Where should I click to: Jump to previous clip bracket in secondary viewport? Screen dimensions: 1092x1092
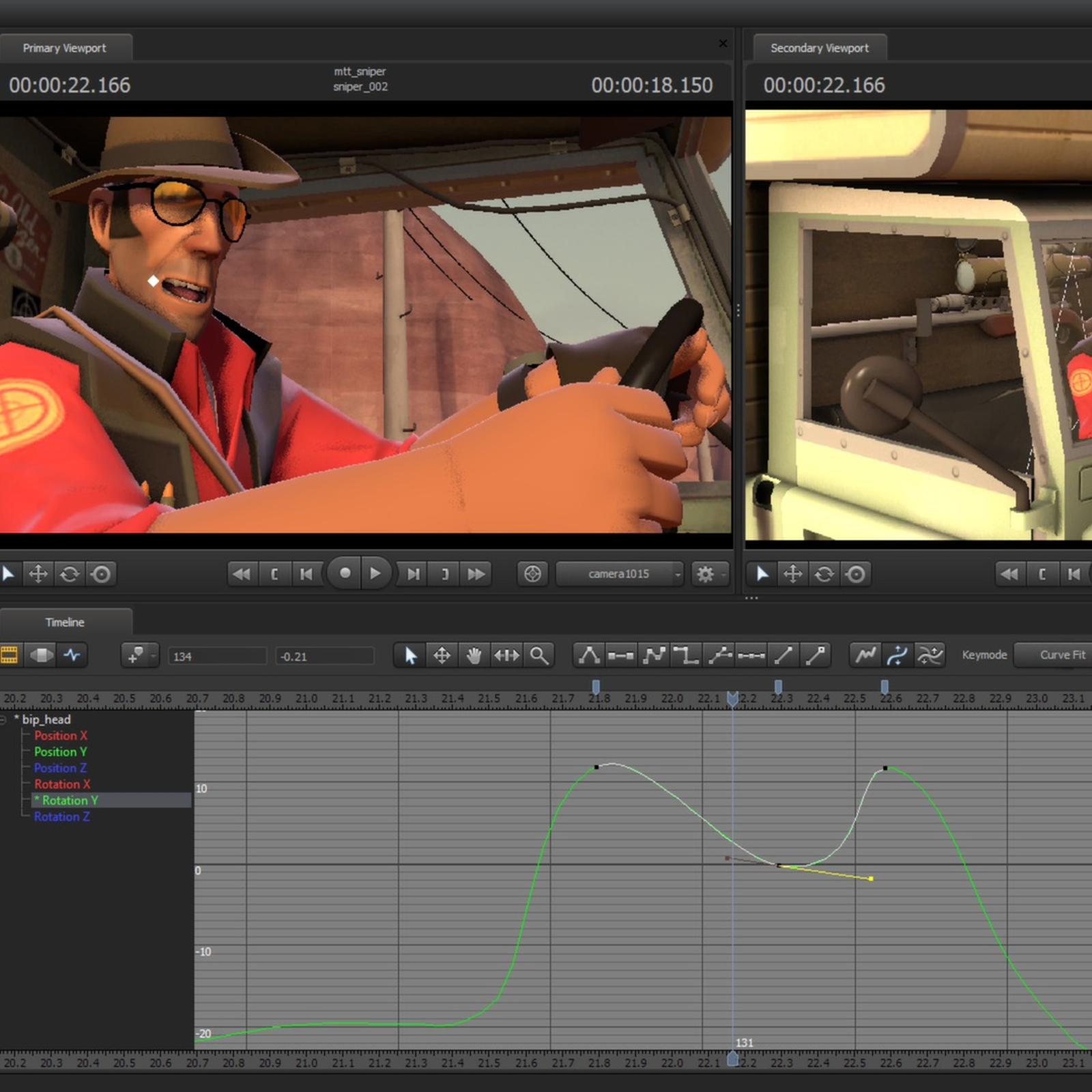pos(1042,574)
